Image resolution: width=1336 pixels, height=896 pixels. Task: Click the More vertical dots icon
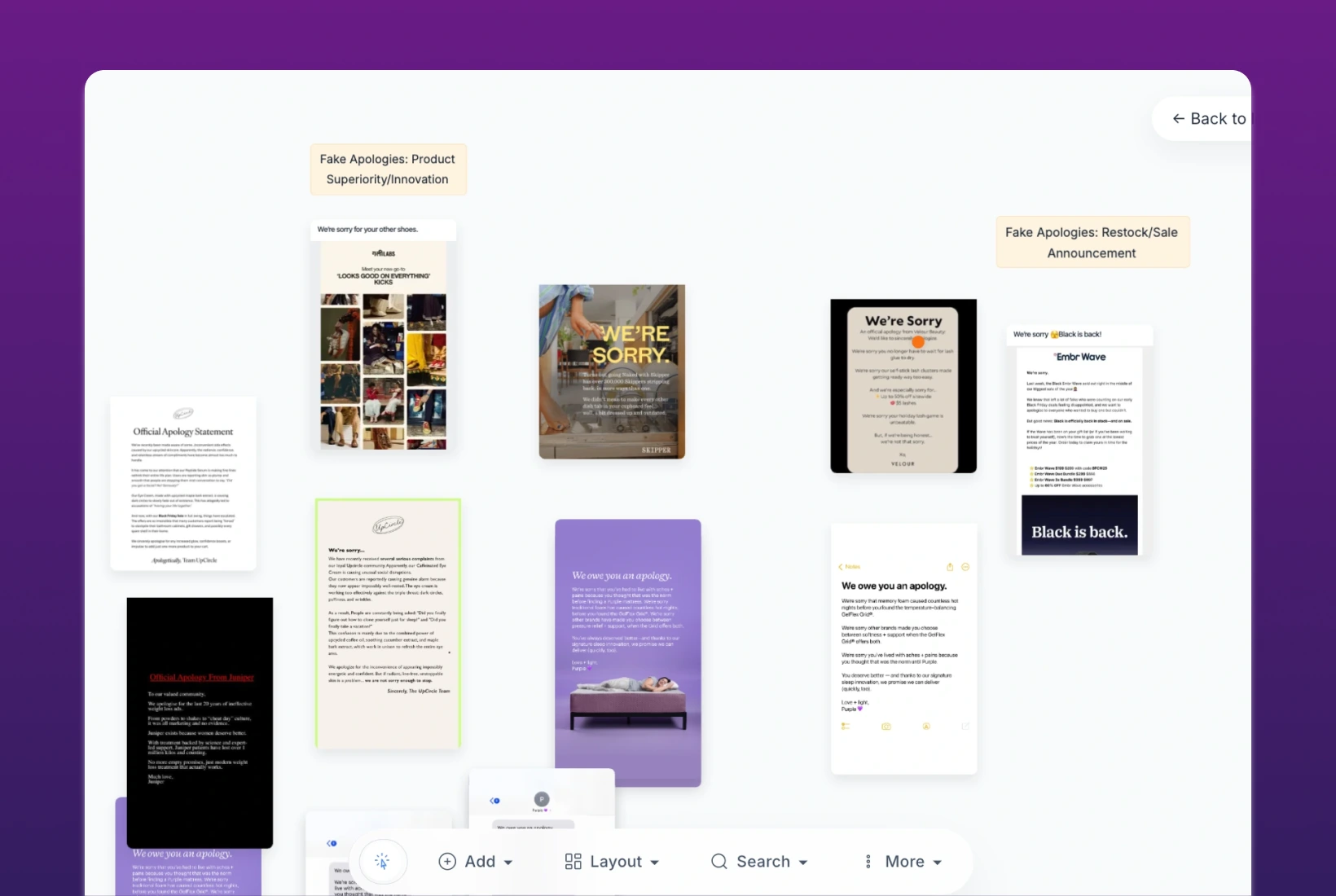pos(868,861)
